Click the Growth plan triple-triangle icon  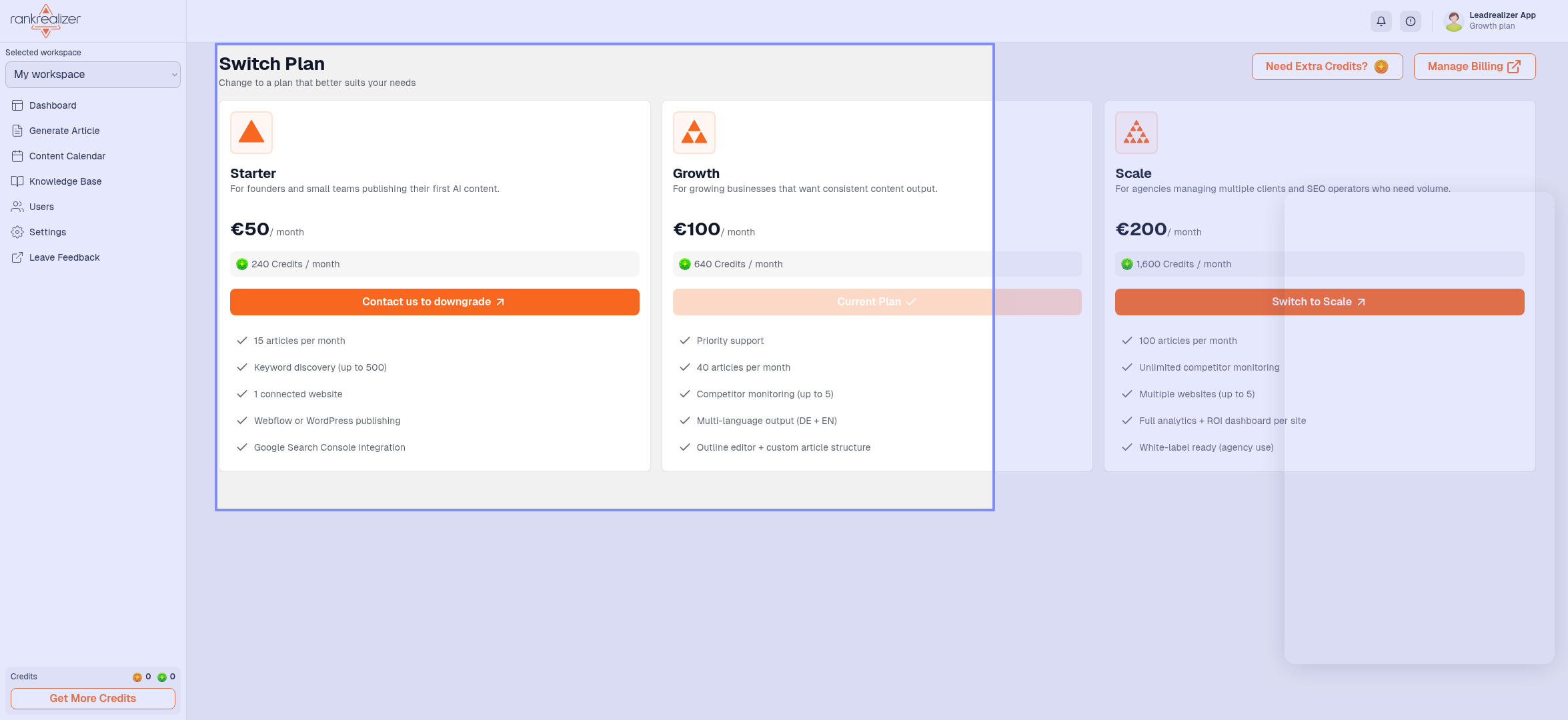694,133
